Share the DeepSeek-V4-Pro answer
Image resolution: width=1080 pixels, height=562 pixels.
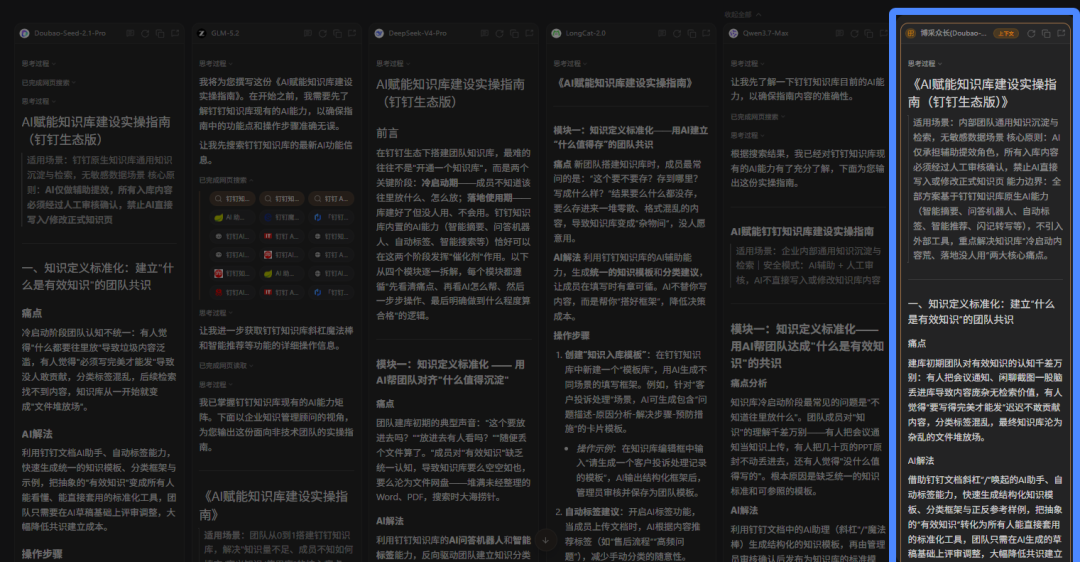529,33
